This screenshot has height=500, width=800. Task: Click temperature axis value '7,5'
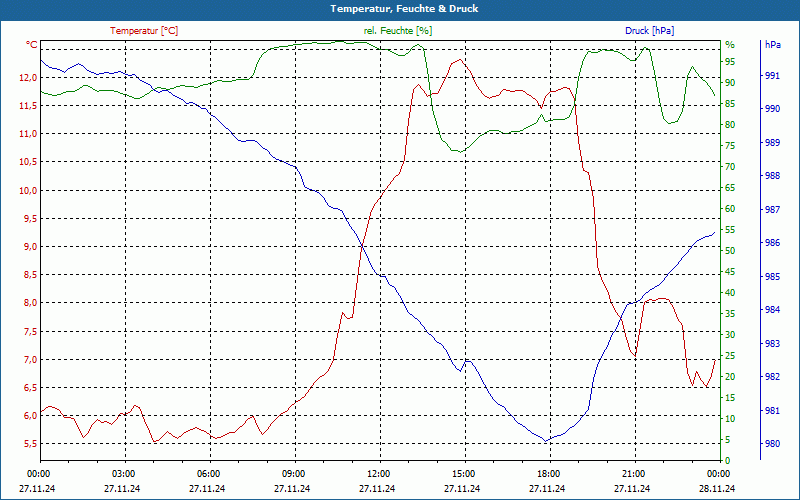click(30, 331)
